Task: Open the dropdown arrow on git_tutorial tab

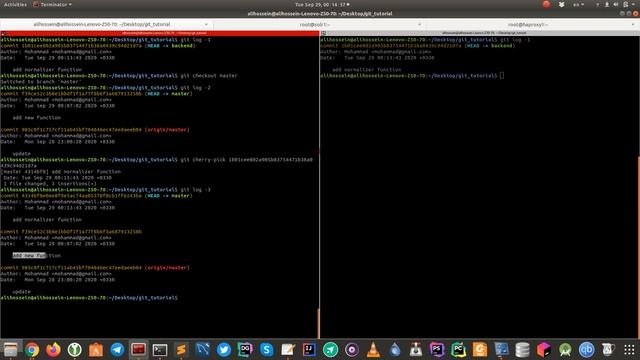Action: click(206, 24)
